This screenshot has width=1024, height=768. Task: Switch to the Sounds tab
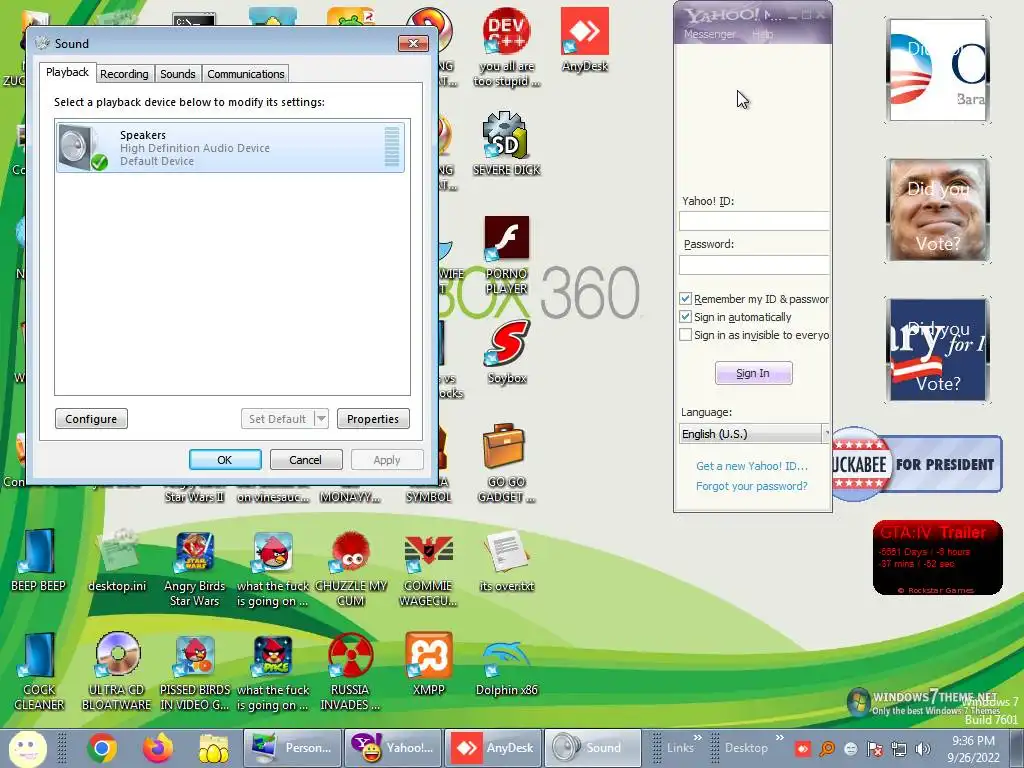pyautogui.click(x=178, y=74)
